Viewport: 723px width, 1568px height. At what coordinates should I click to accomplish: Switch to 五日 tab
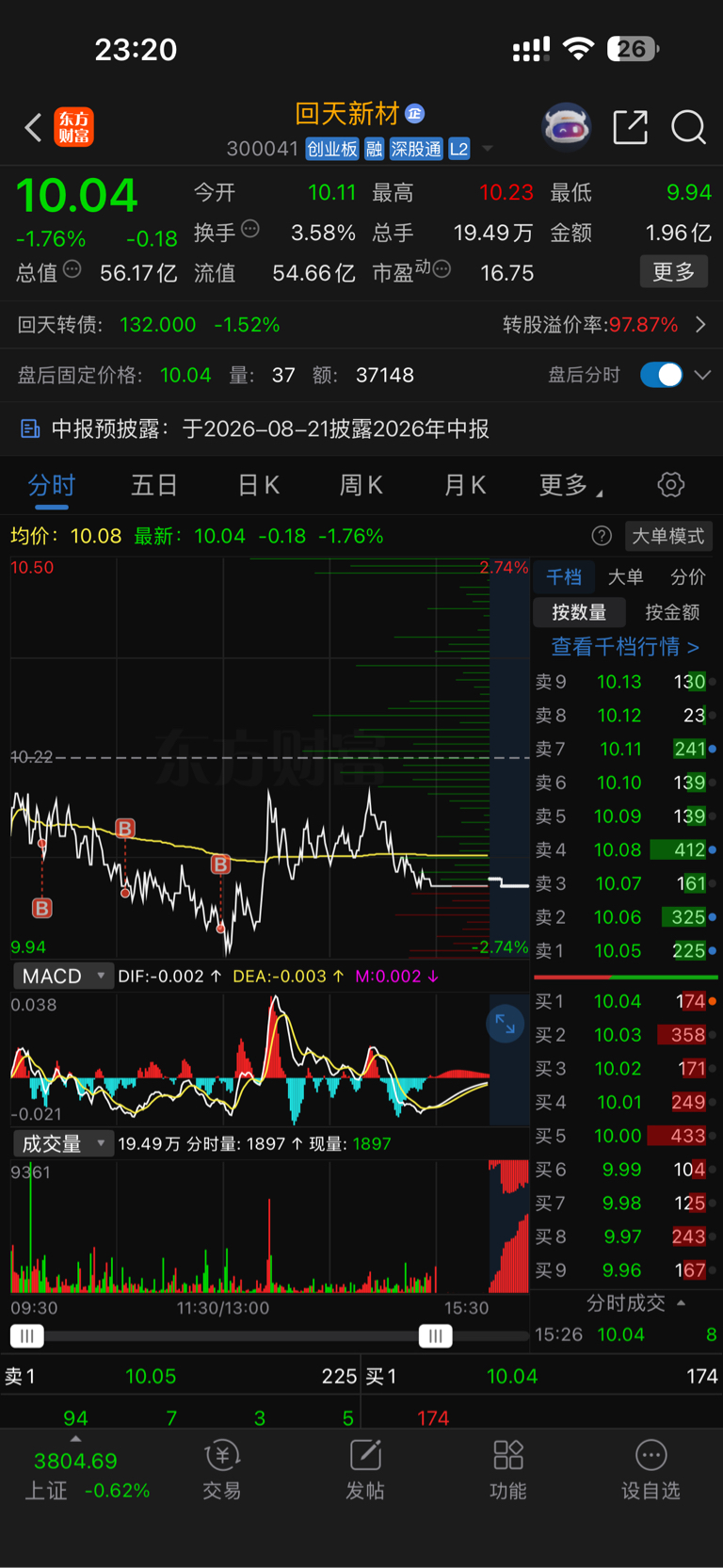click(x=154, y=485)
